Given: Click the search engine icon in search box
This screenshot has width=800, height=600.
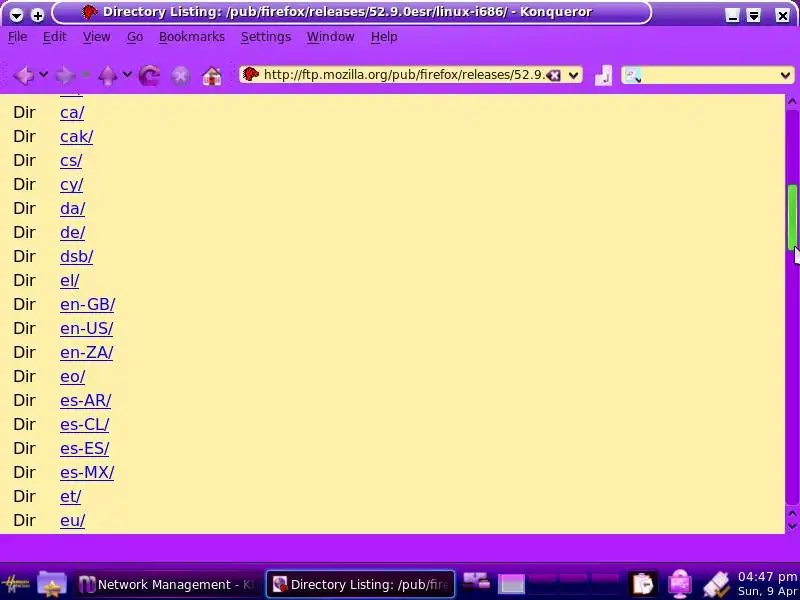Looking at the screenshot, I should tap(633, 76).
